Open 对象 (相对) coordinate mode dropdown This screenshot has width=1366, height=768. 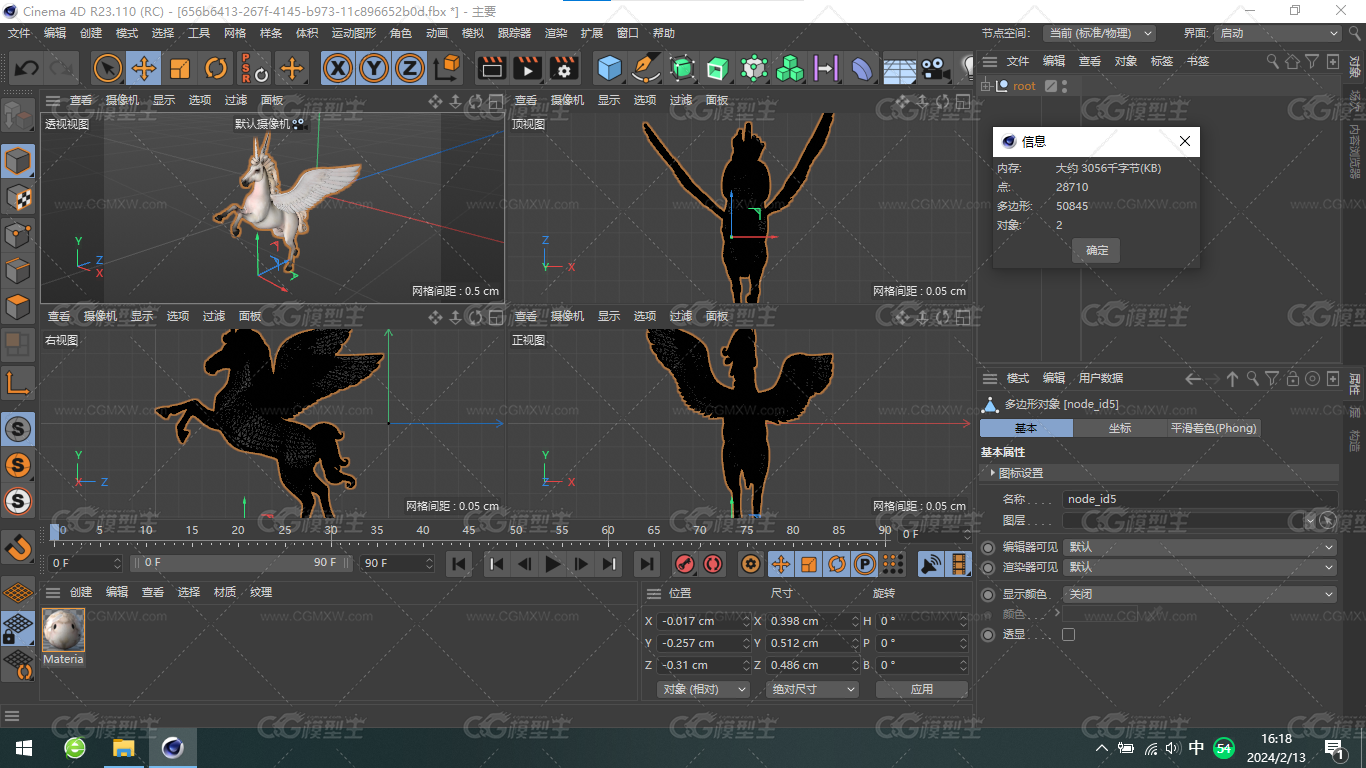pos(704,689)
